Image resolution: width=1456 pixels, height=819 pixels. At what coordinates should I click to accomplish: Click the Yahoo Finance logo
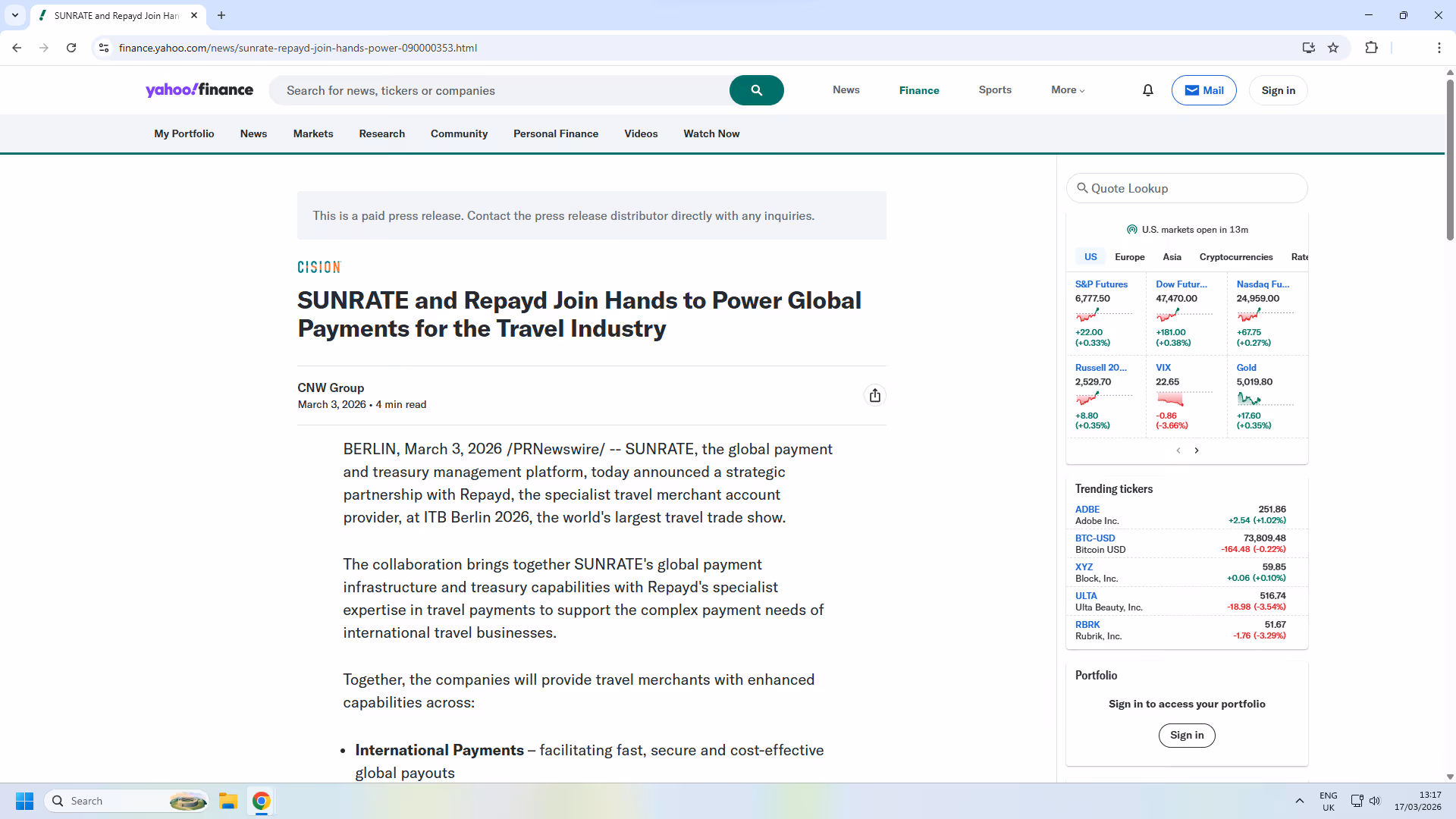199,90
